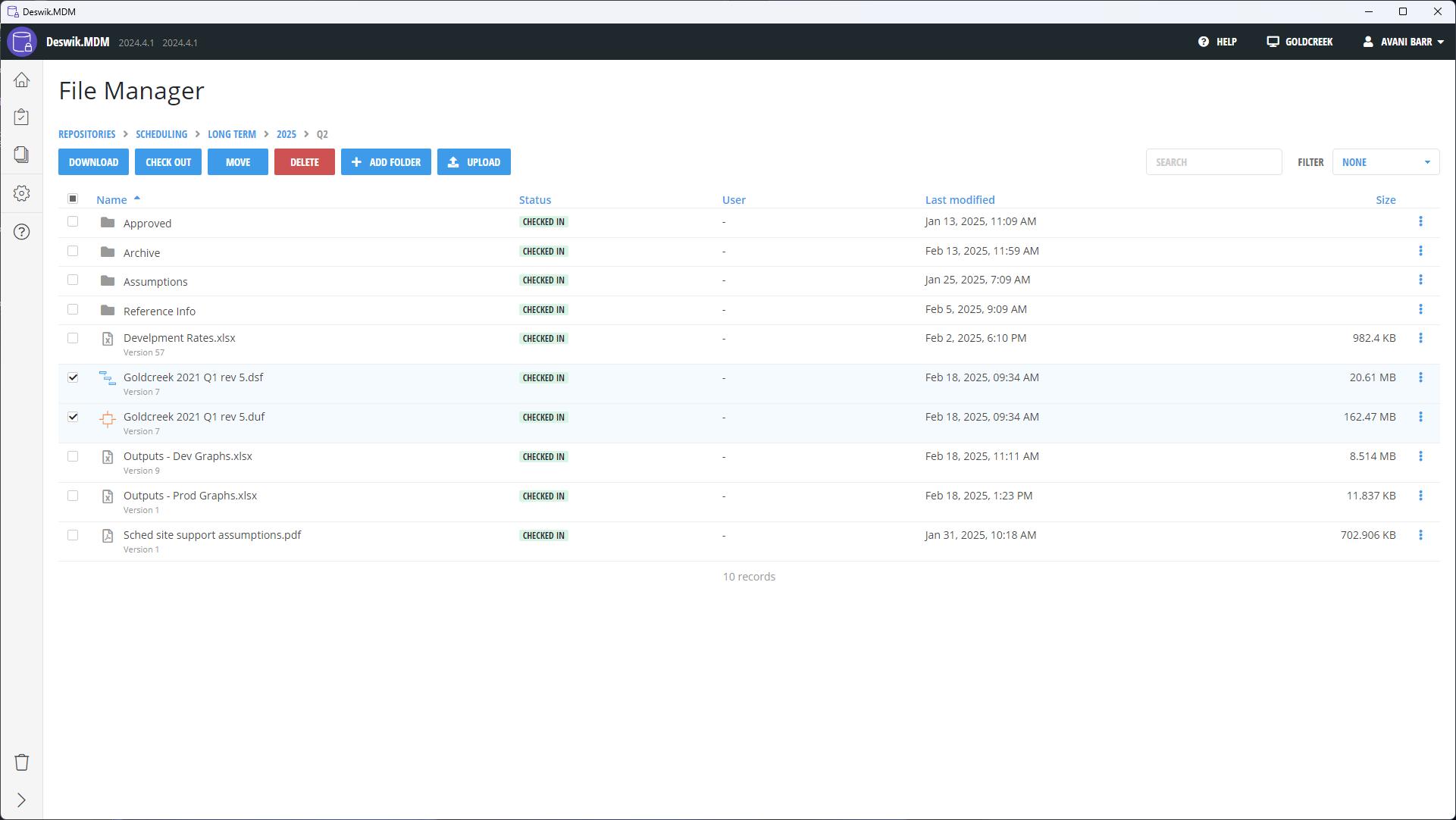
Task: Focus the Search input field
Action: tap(1213, 162)
